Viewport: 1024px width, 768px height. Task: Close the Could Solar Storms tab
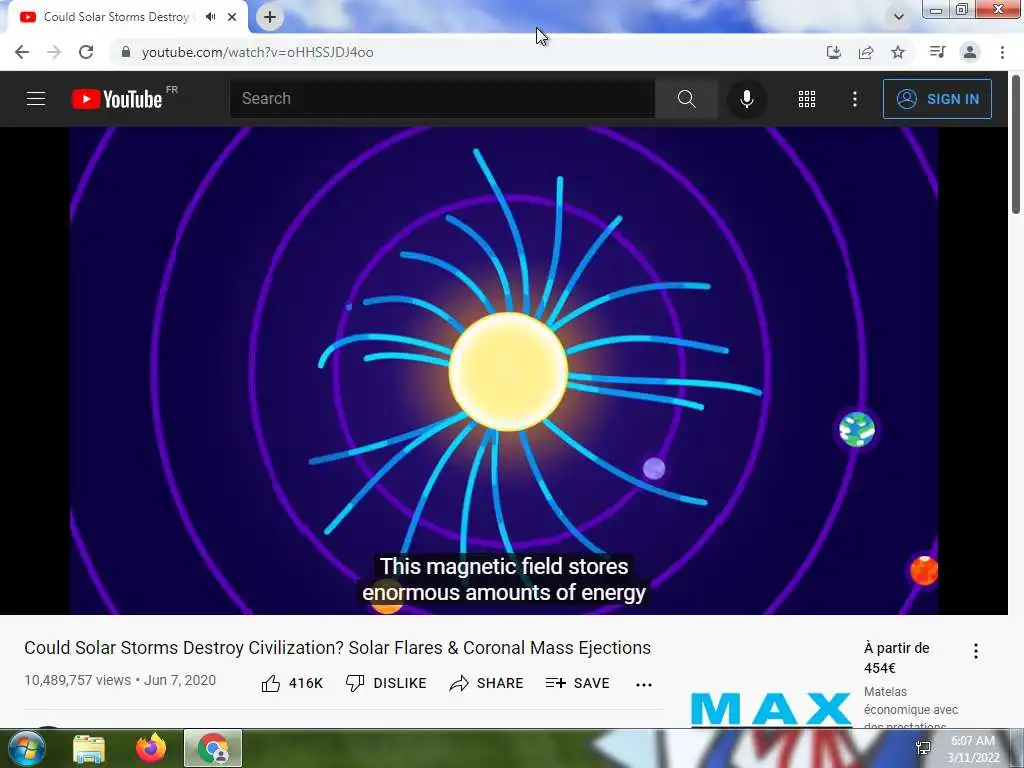(x=232, y=17)
